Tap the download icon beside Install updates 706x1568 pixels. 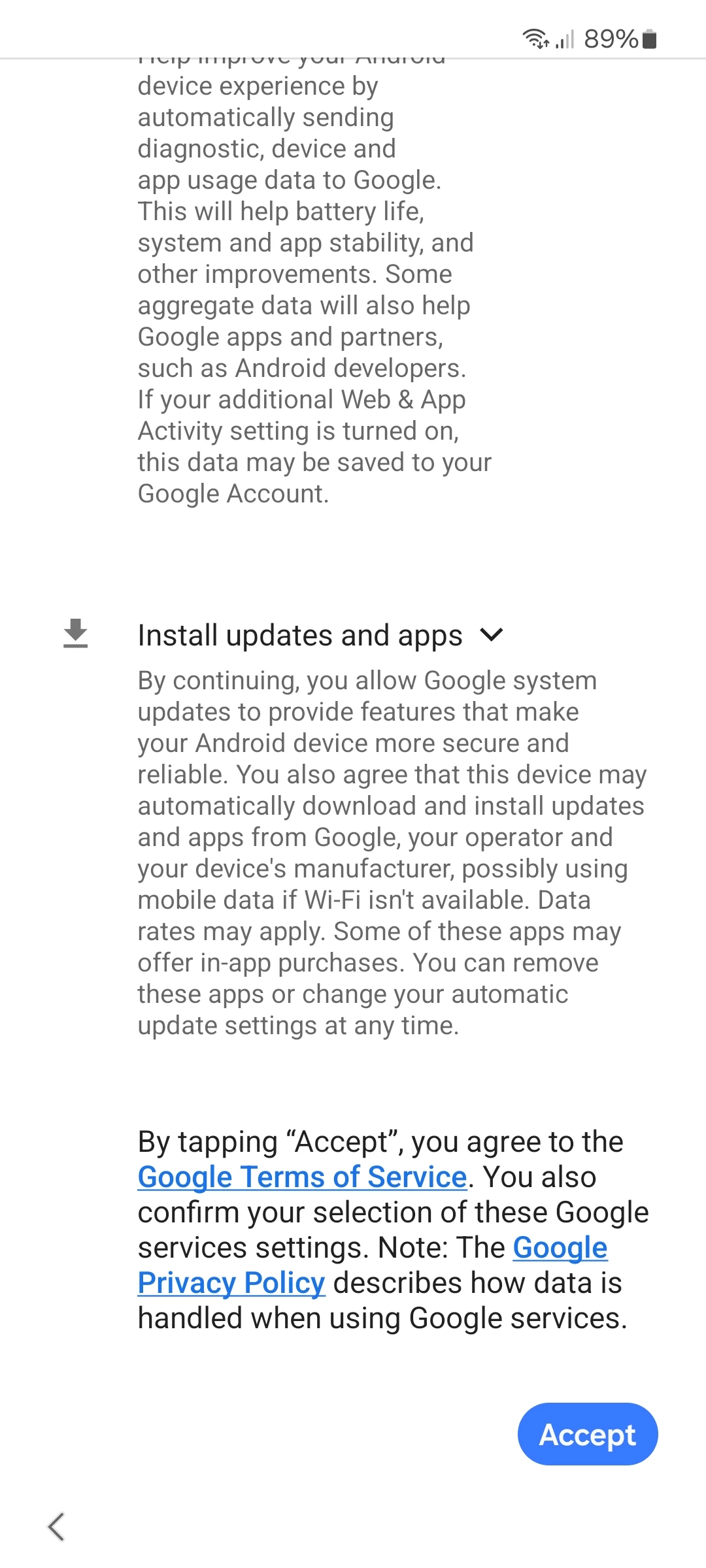tap(76, 634)
